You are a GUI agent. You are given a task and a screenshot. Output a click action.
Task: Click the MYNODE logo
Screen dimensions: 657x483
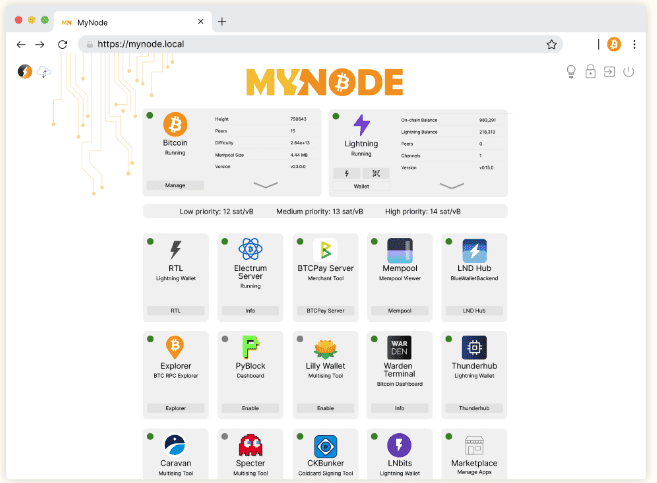(325, 82)
